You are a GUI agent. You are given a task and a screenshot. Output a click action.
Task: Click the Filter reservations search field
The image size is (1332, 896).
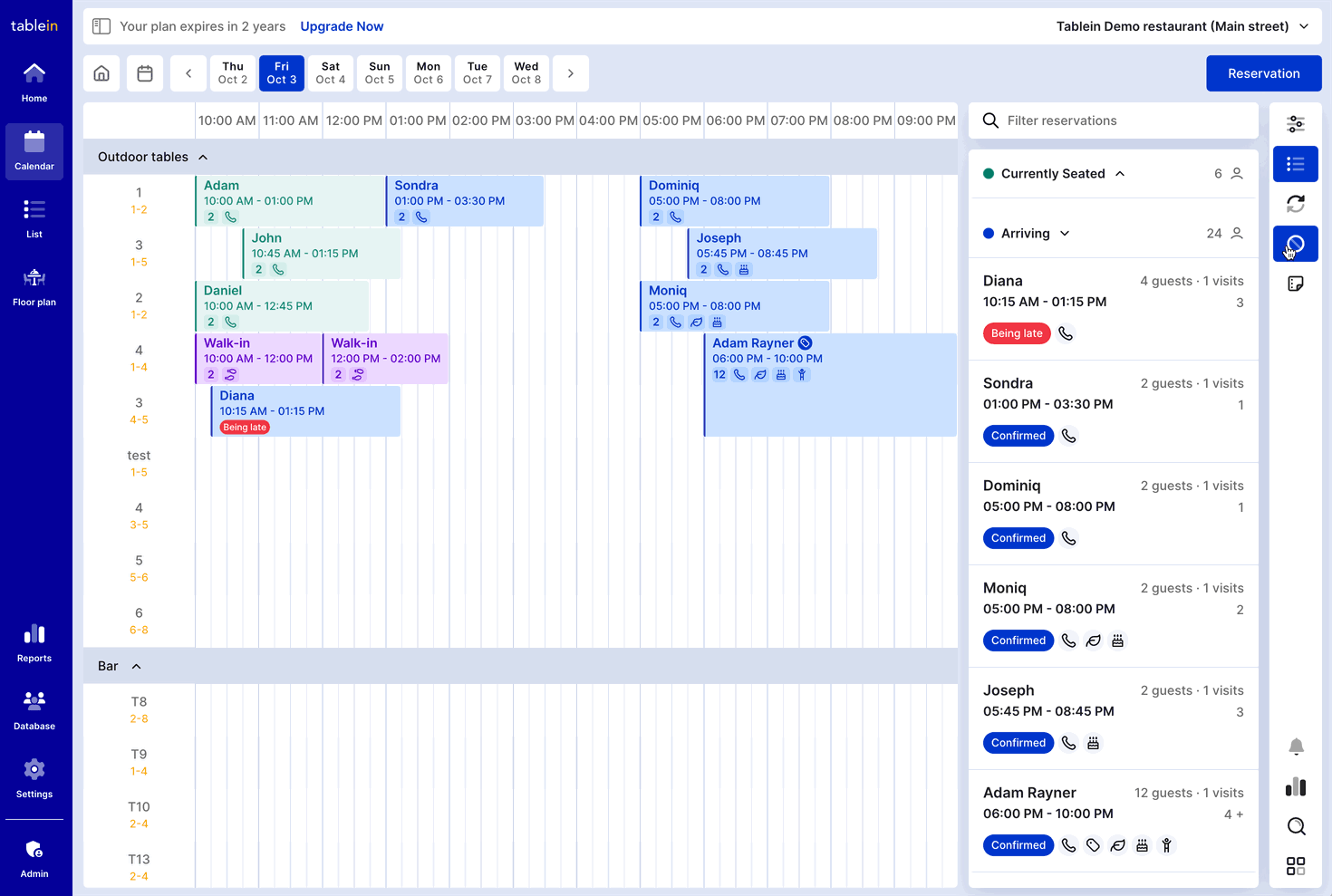(x=1124, y=120)
